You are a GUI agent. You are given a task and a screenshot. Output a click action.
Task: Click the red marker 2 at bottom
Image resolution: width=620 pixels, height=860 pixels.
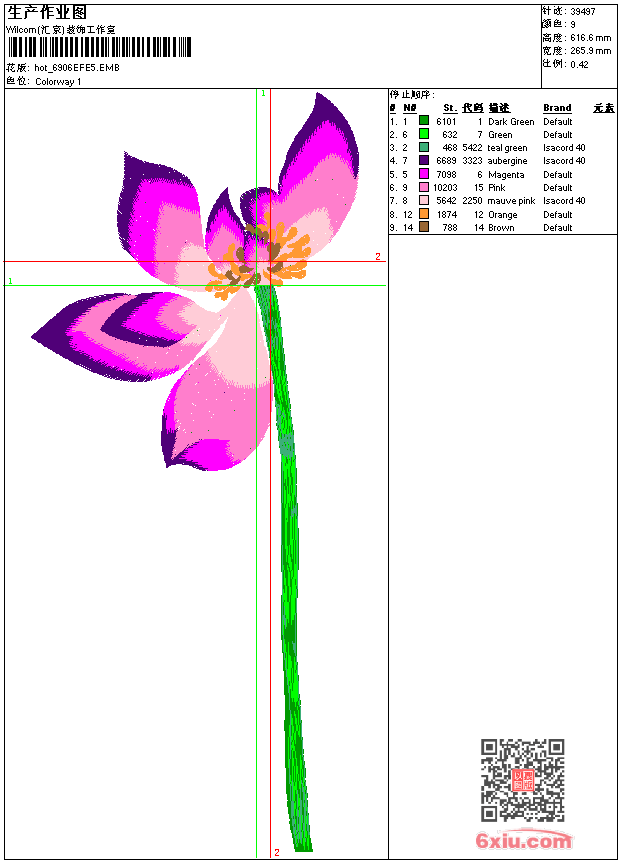(277, 853)
